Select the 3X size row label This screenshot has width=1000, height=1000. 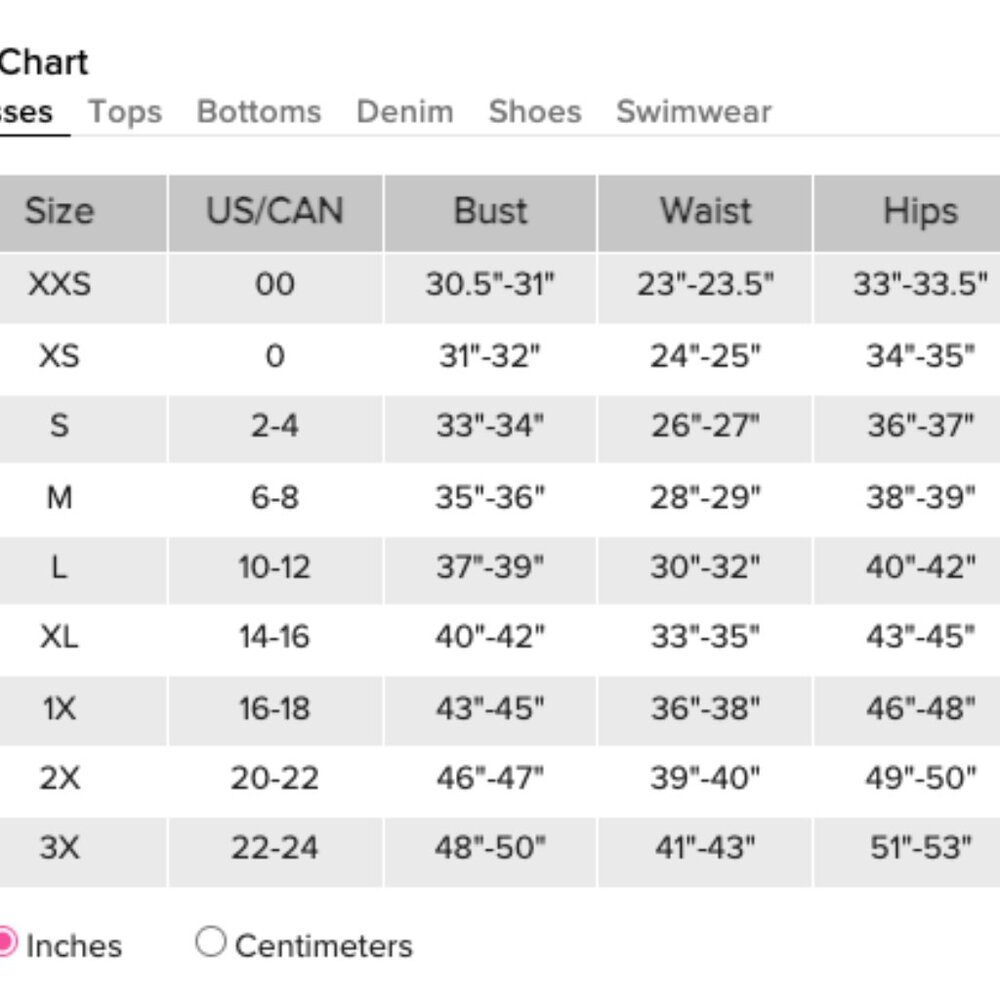click(59, 848)
